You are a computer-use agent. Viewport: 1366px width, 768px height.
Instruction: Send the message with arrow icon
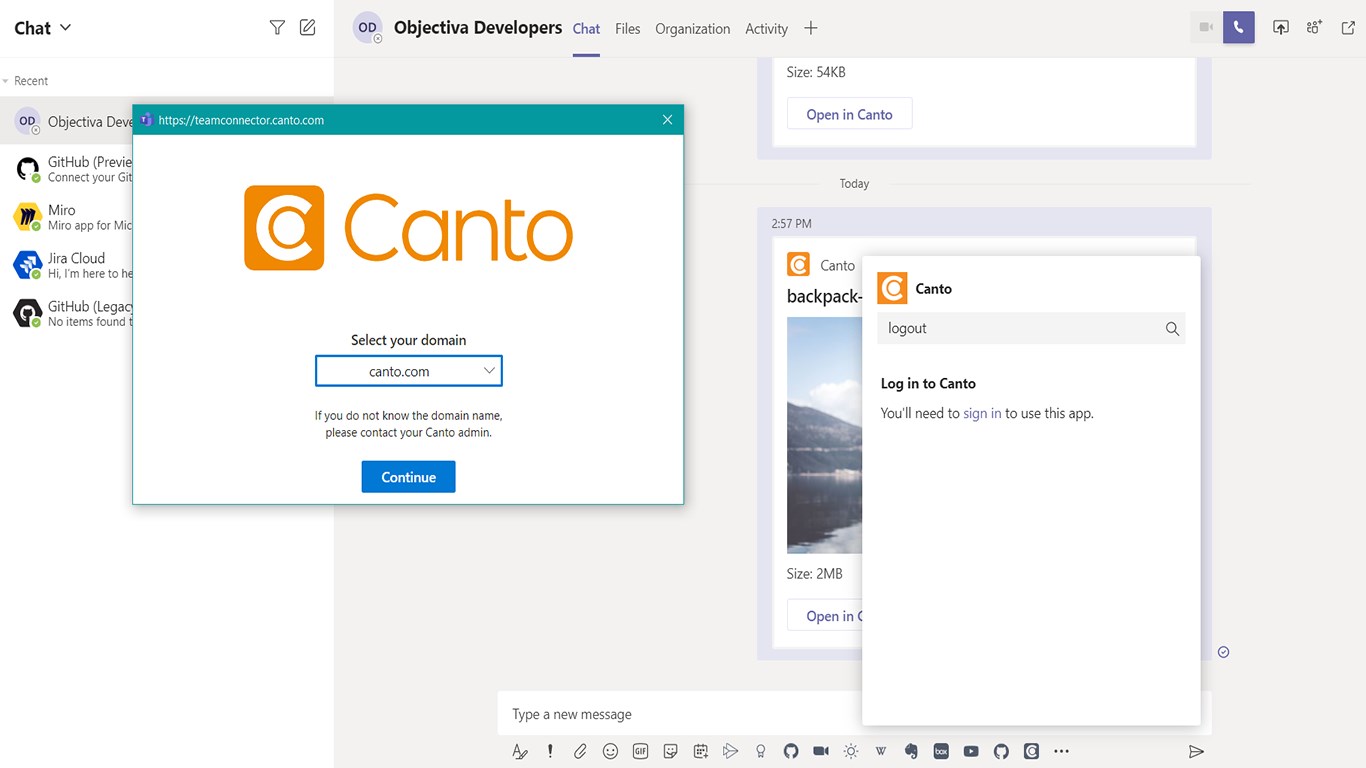point(1196,751)
